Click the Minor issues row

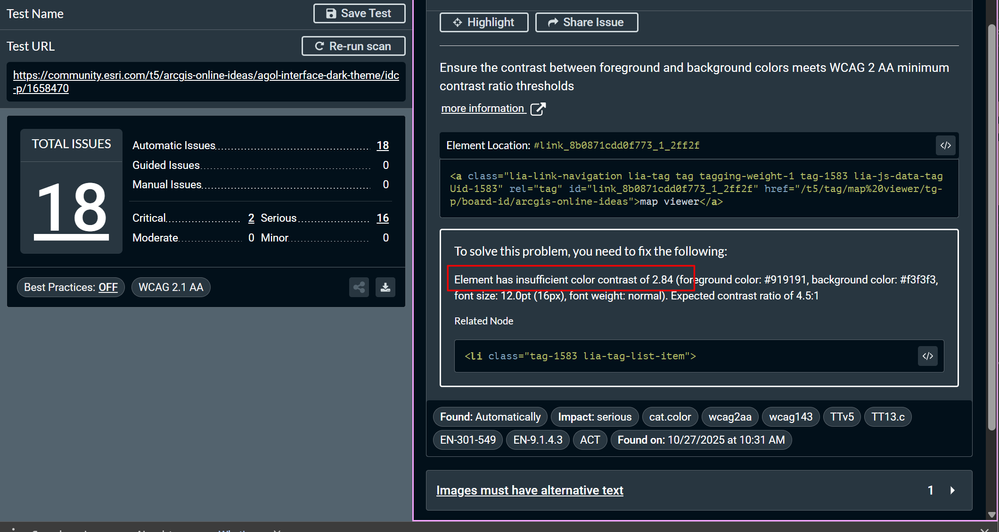click(325, 238)
